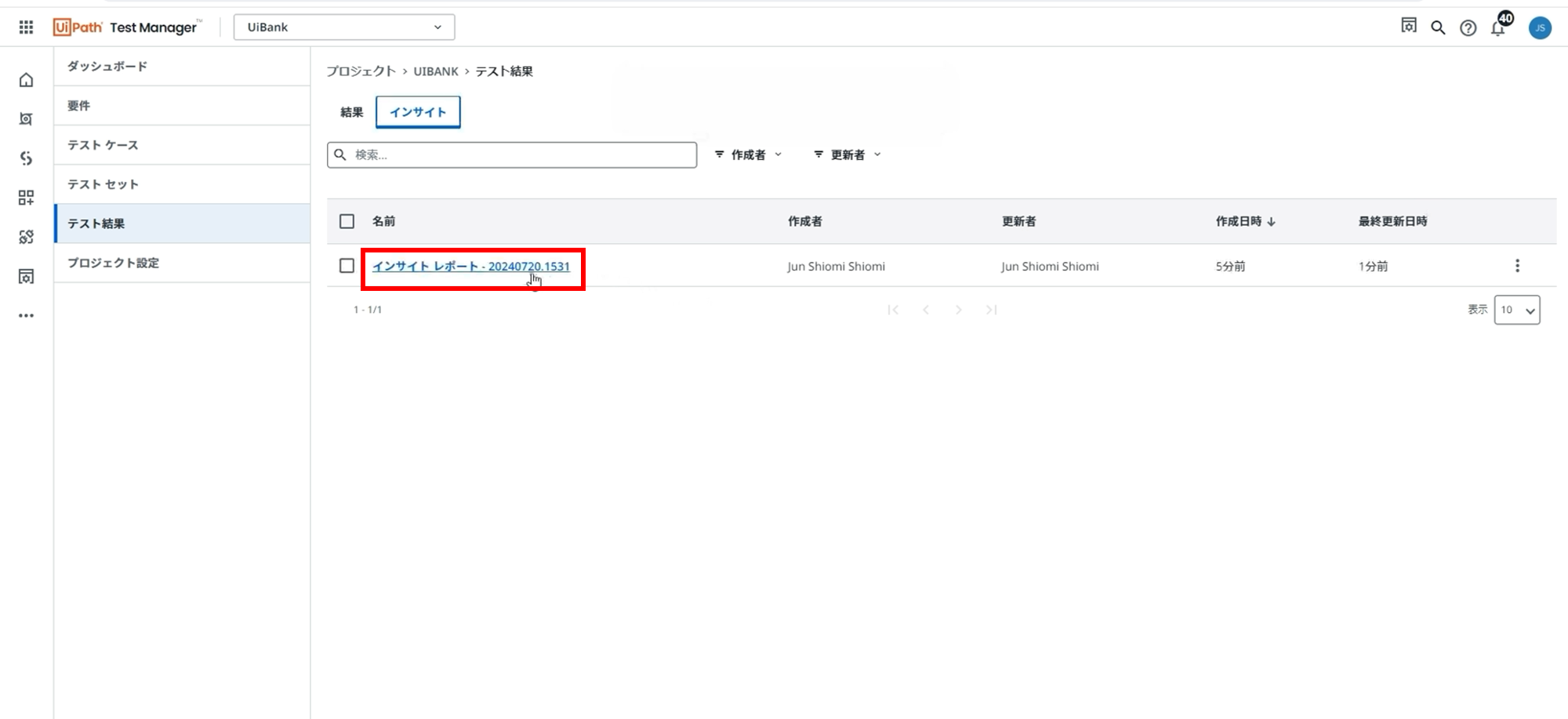The width and height of the screenshot is (1568, 719).
Task: Open プロジェクト設定 in sidebar
Action: (182, 263)
